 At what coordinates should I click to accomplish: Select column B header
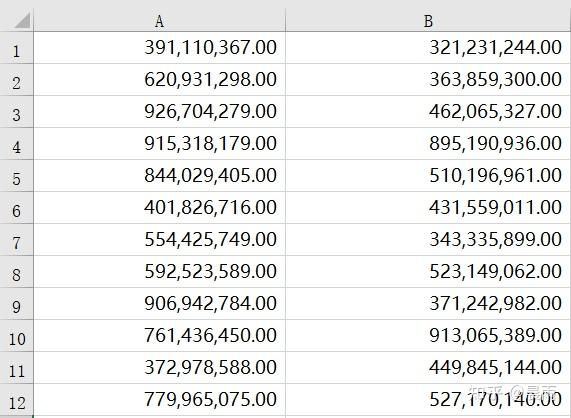pyautogui.click(x=428, y=21)
